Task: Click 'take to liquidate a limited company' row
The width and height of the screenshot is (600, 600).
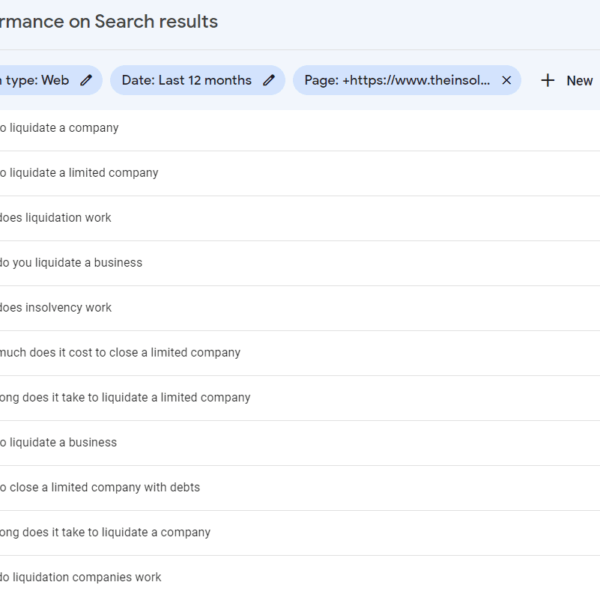Action: click(x=125, y=398)
